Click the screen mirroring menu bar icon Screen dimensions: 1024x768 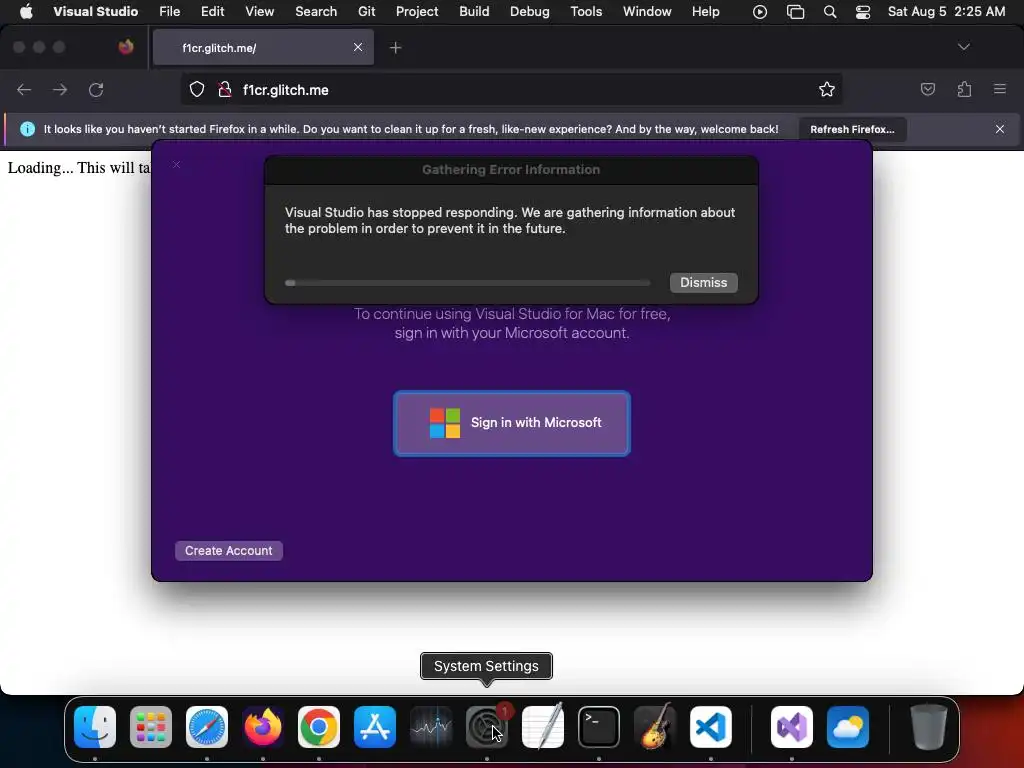tap(795, 12)
